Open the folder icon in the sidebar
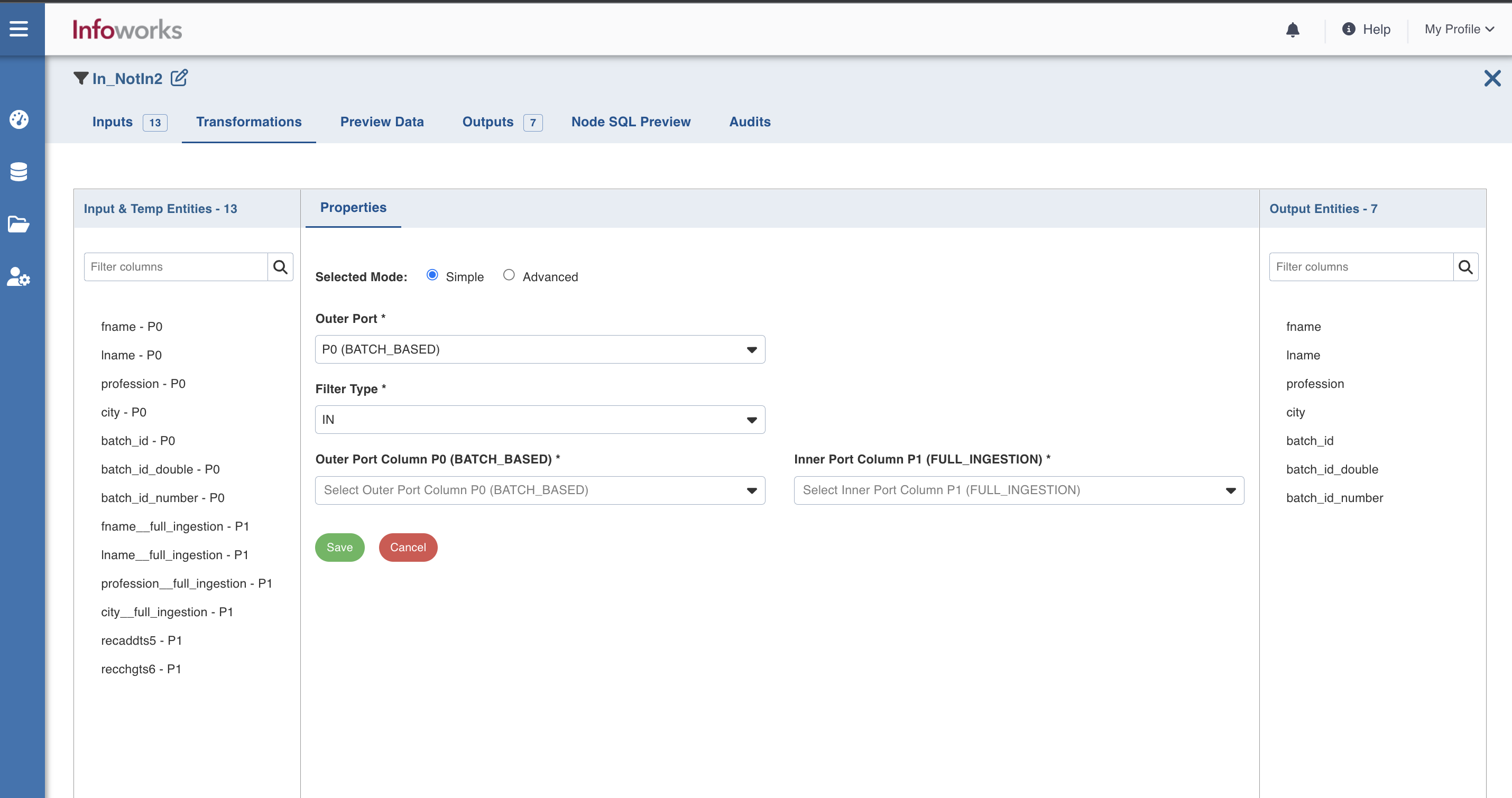Image resolution: width=1512 pixels, height=798 pixels. [19, 224]
